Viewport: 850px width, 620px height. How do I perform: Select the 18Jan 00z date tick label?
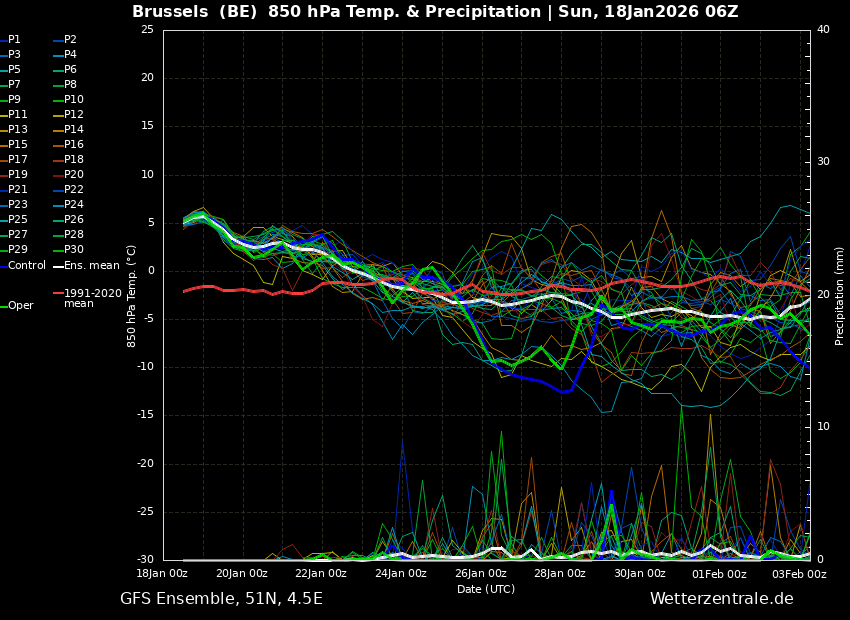click(162, 574)
